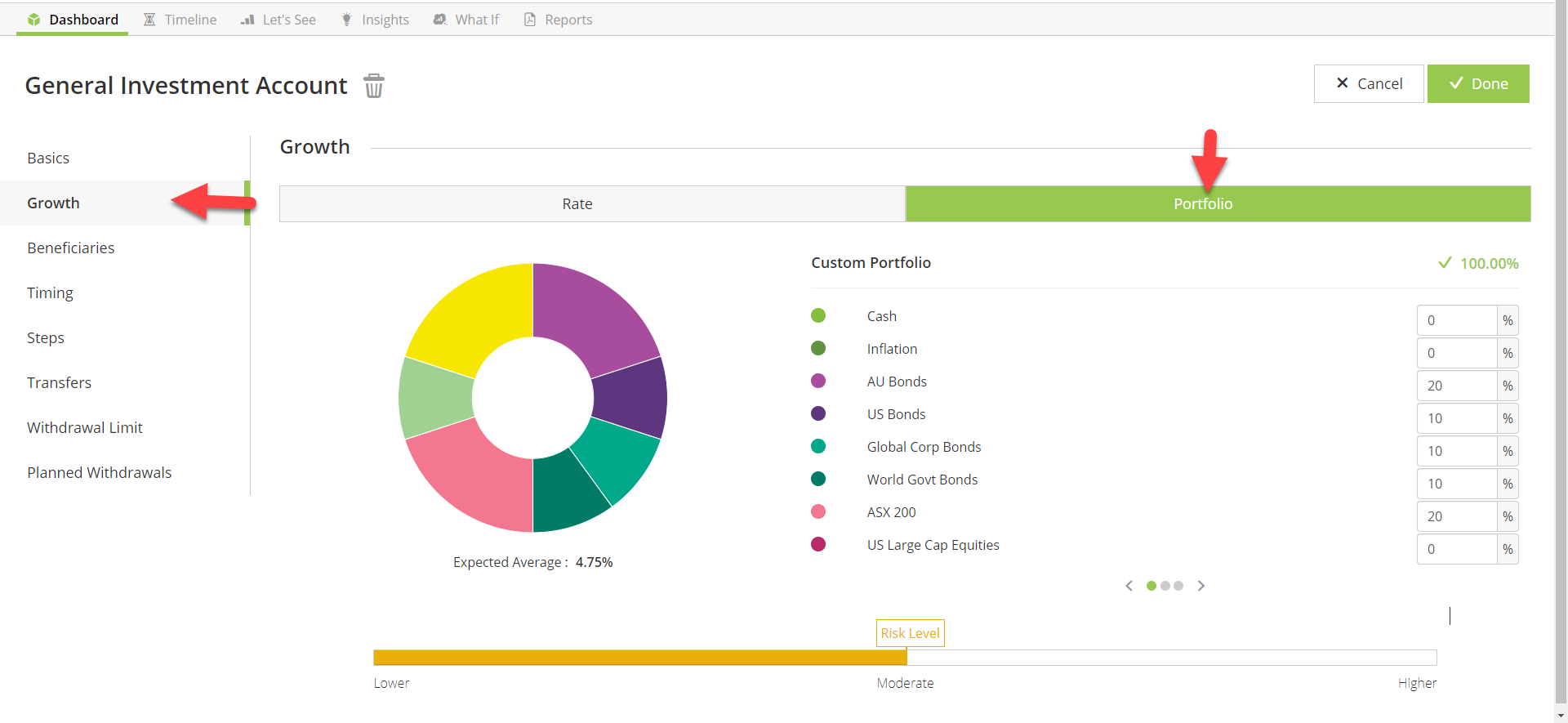Click the Risk Level bar
1568x723 pixels.
tap(905, 658)
